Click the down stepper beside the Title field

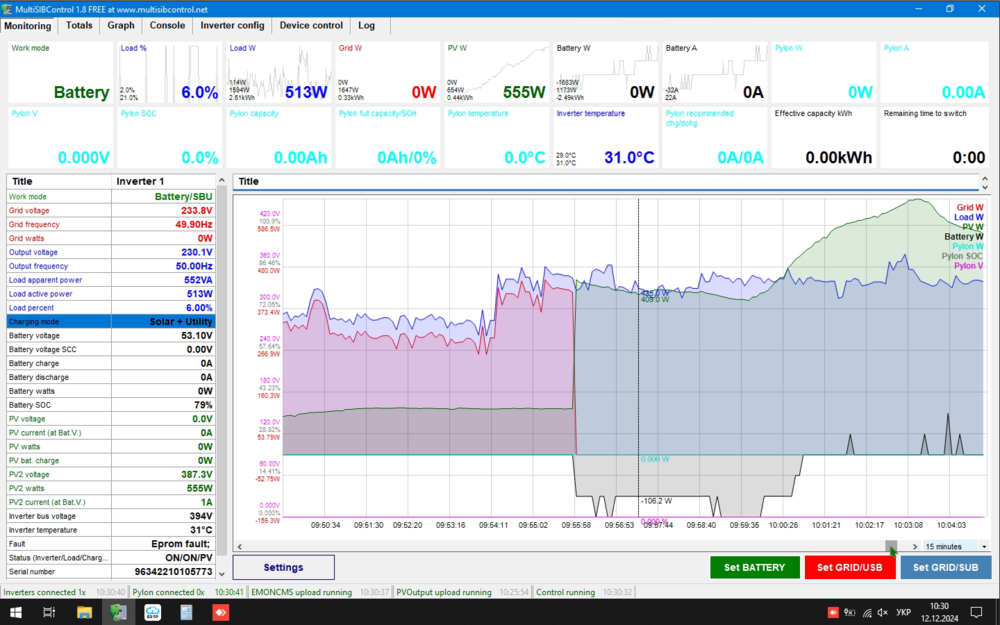point(984,187)
